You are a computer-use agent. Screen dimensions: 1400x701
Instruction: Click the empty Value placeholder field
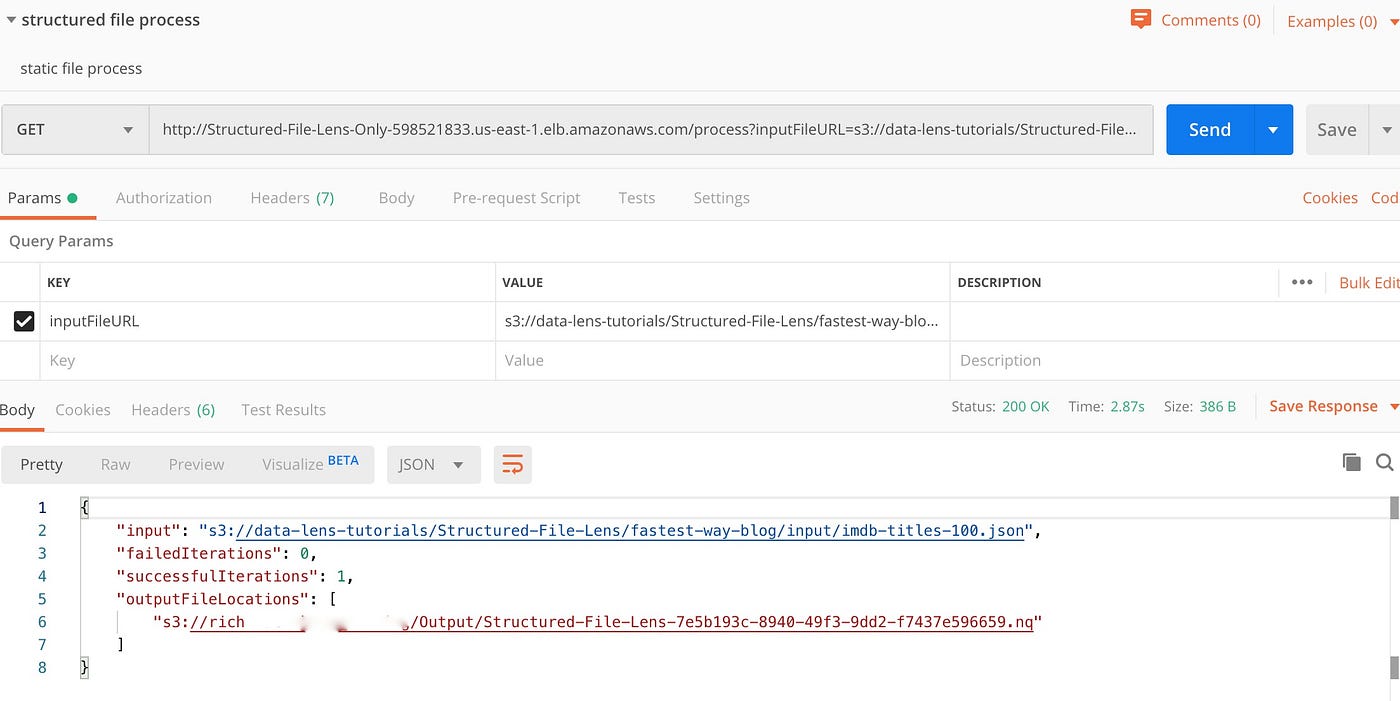coord(722,360)
